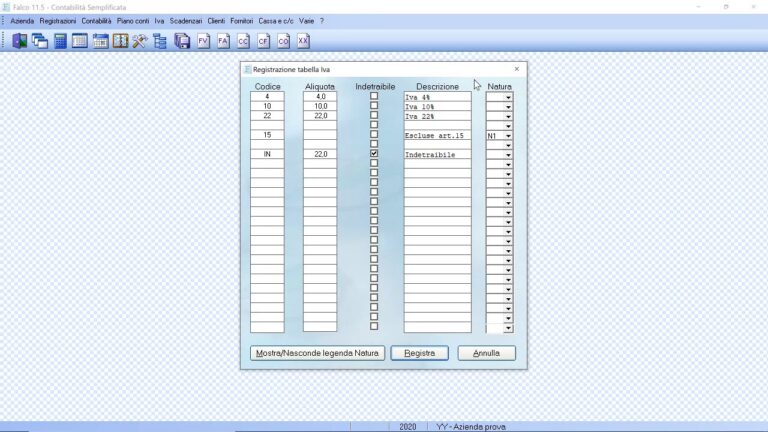
Task: Open the Iva menu
Action: pyautogui.click(x=159, y=21)
